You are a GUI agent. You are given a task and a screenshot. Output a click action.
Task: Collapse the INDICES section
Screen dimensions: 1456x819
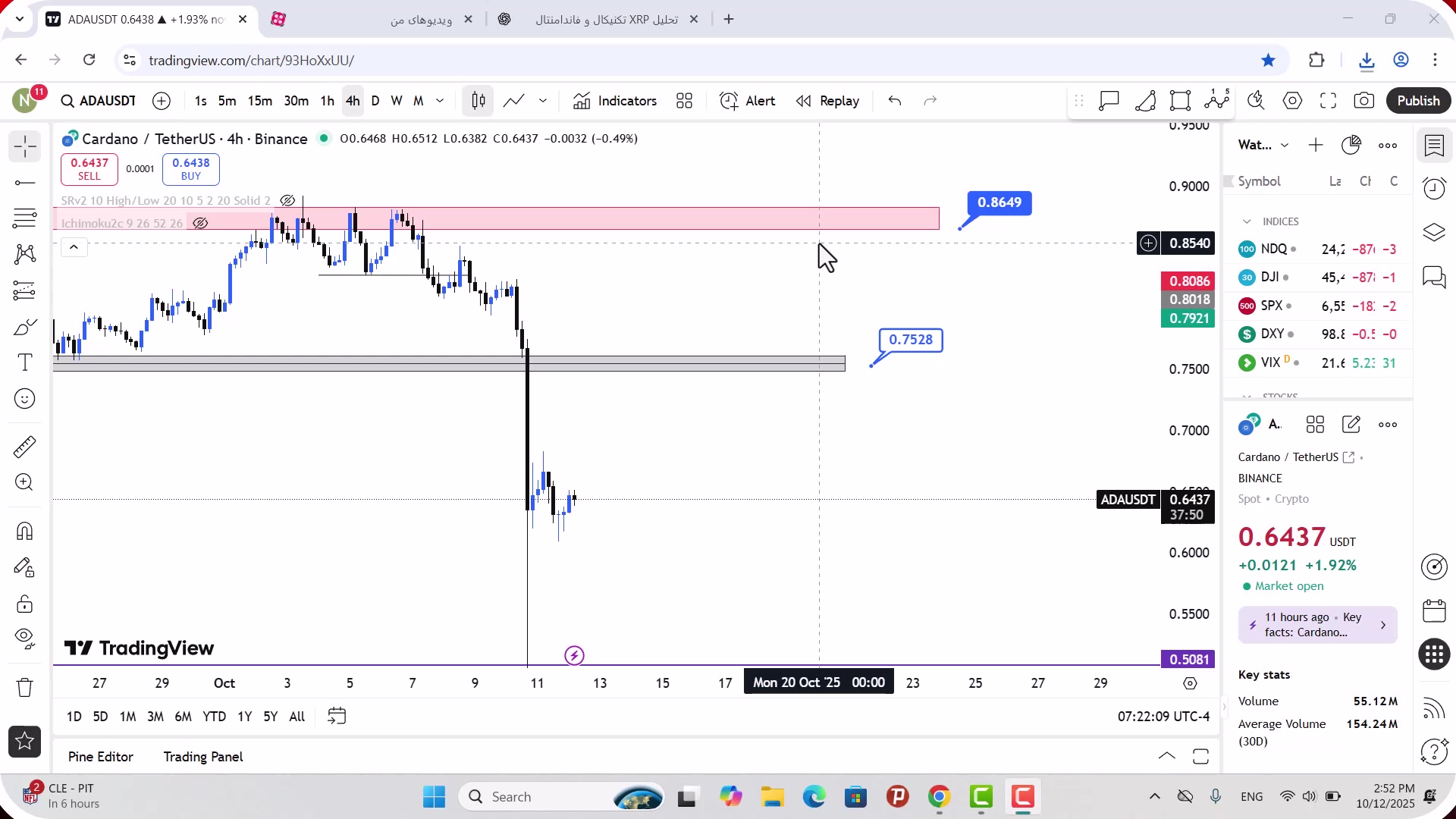click(x=1247, y=221)
